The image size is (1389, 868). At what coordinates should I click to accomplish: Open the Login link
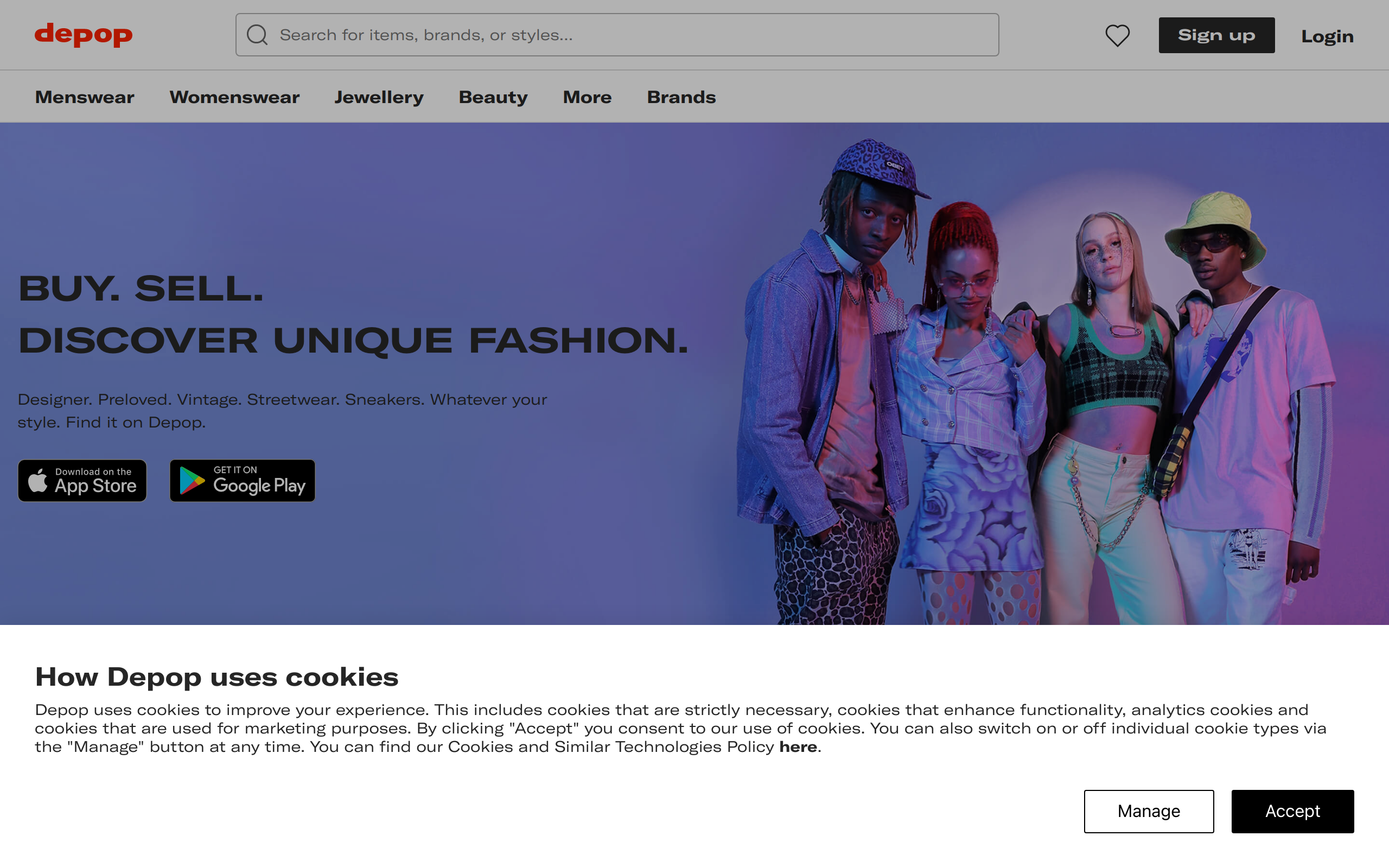click(1327, 36)
